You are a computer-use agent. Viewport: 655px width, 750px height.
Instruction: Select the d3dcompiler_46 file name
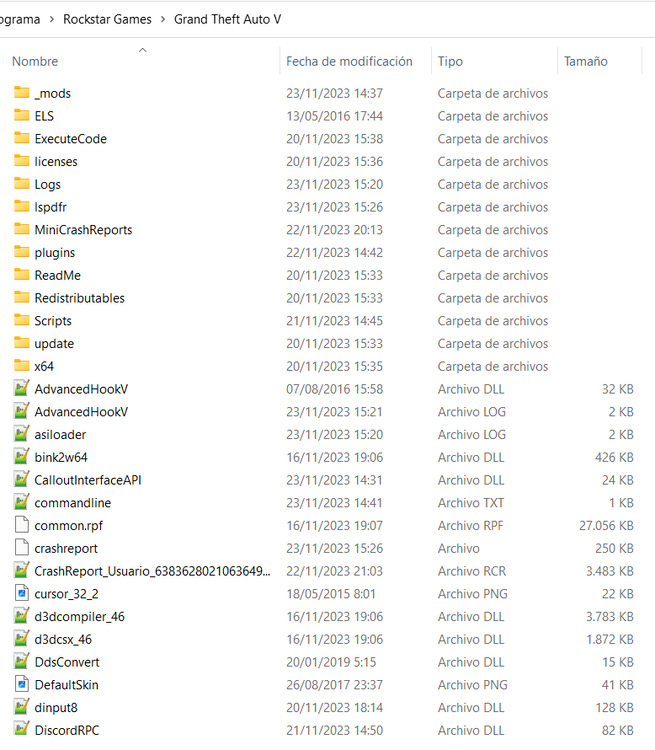(79, 617)
